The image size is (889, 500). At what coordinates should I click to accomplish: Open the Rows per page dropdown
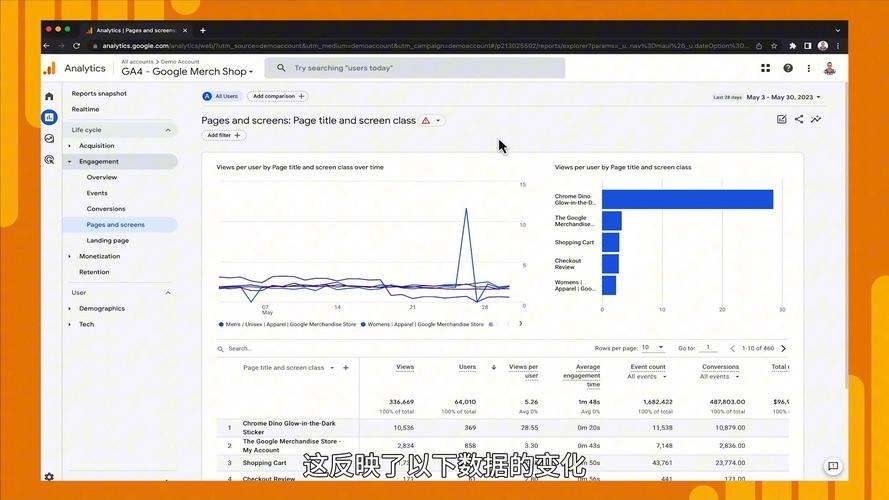pyautogui.click(x=652, y=348)
